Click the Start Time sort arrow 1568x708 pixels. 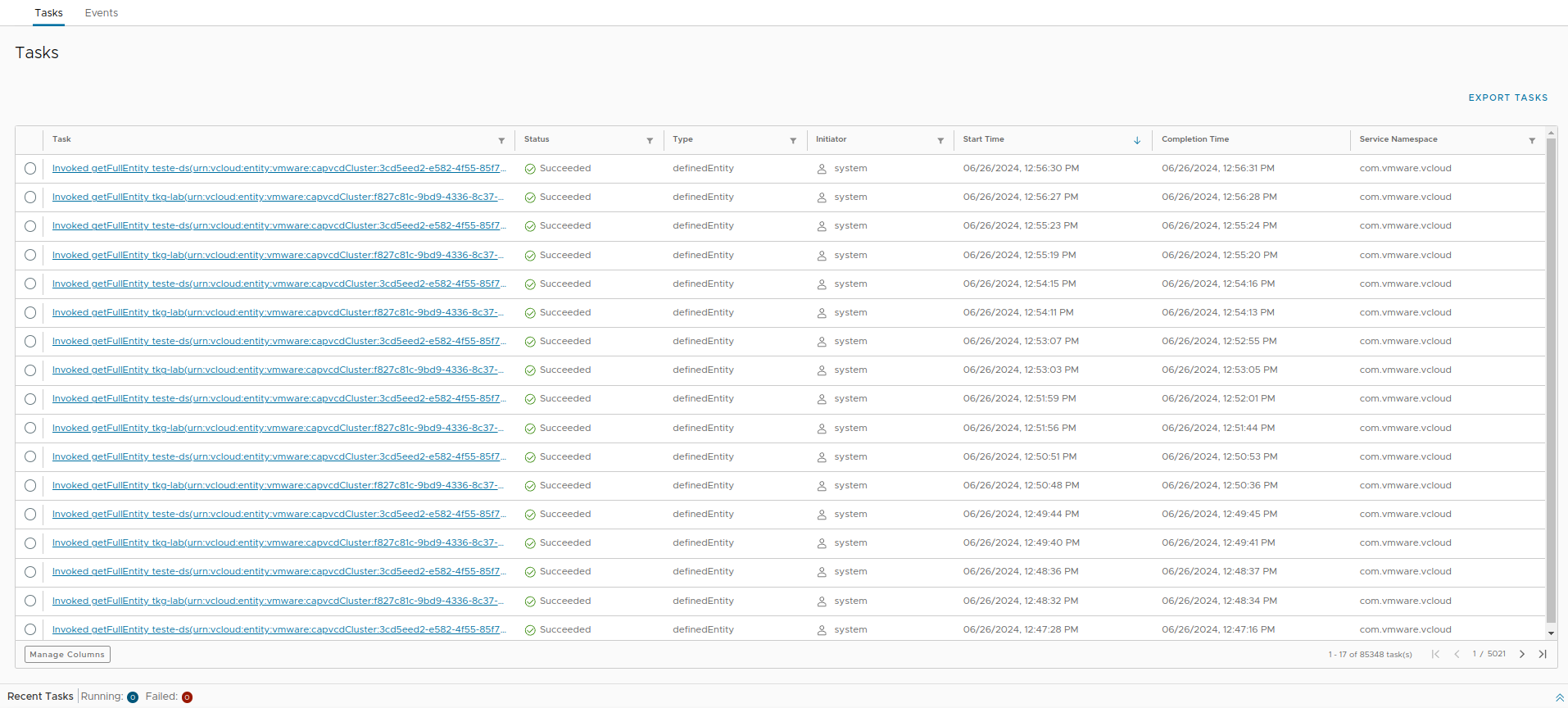click(1137, 141)
